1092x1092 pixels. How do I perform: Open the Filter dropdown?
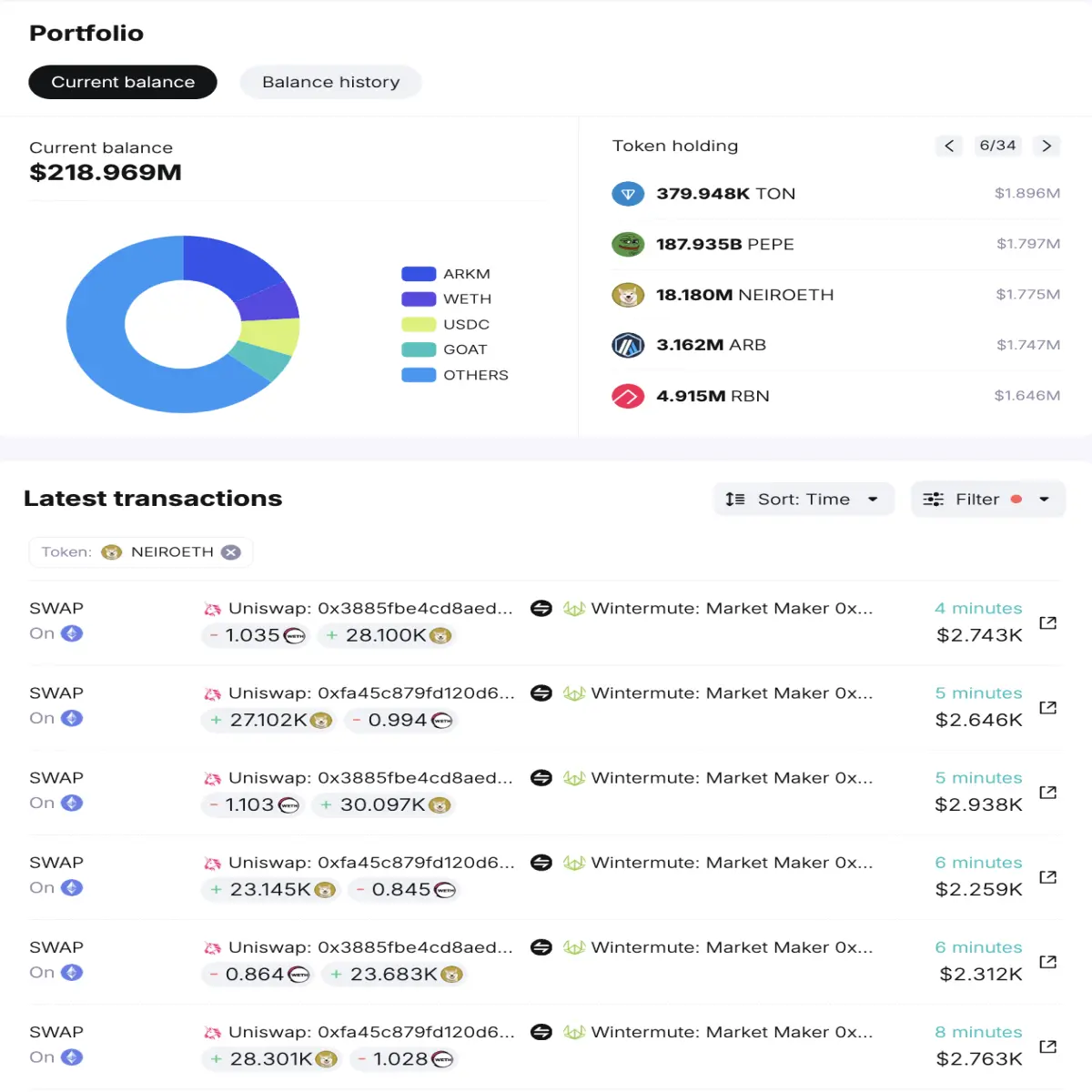coord(987,499)
